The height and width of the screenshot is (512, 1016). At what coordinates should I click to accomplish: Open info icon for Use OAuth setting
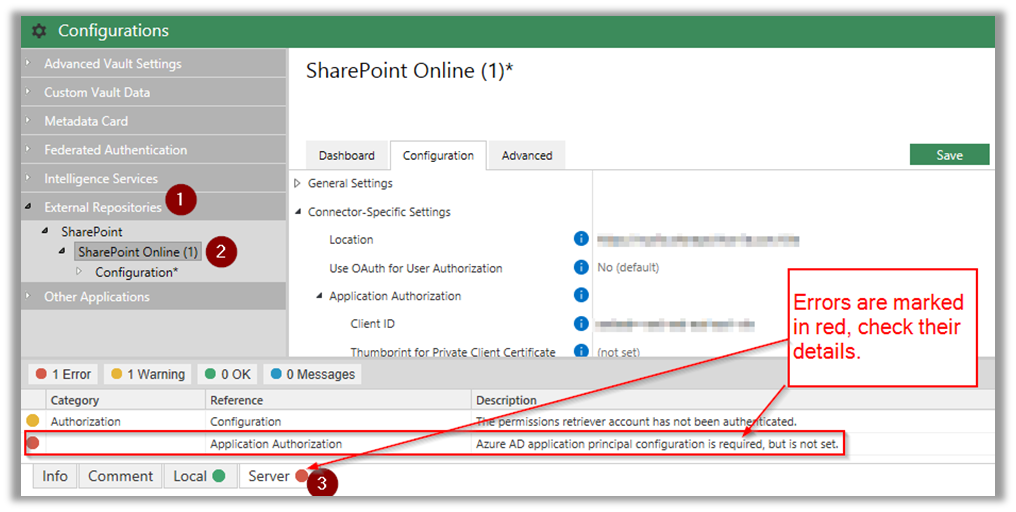(x=581, y=267)
